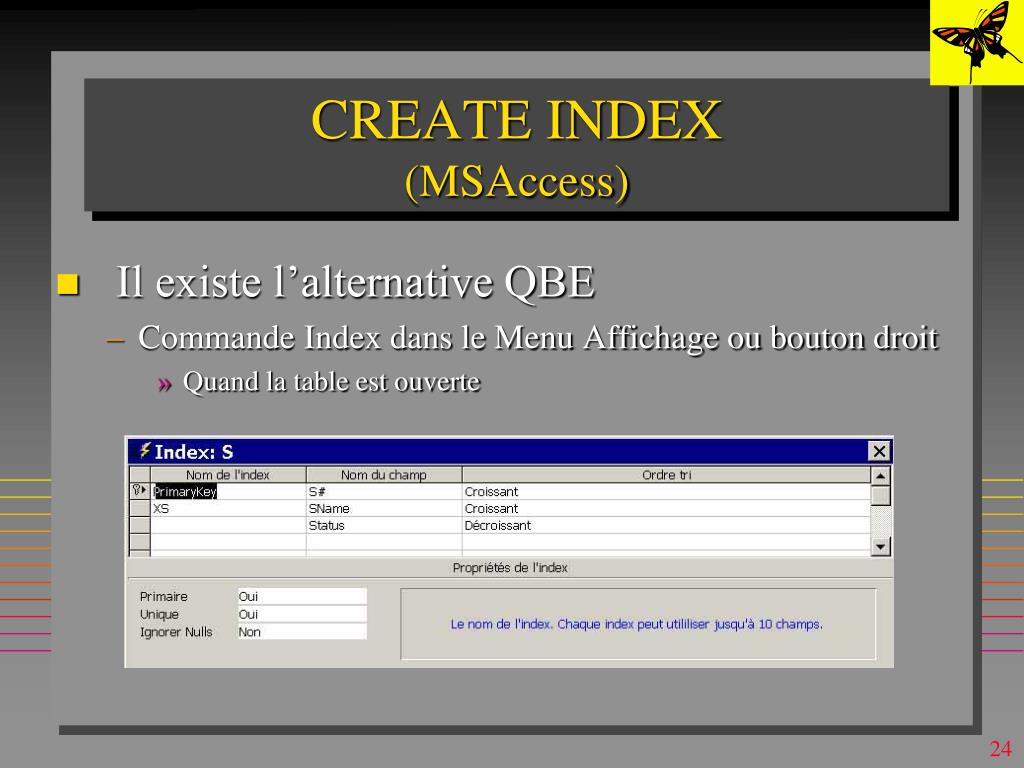Select the primary key row selector icon
This screenshot has width=1024, height=768.
139,491
